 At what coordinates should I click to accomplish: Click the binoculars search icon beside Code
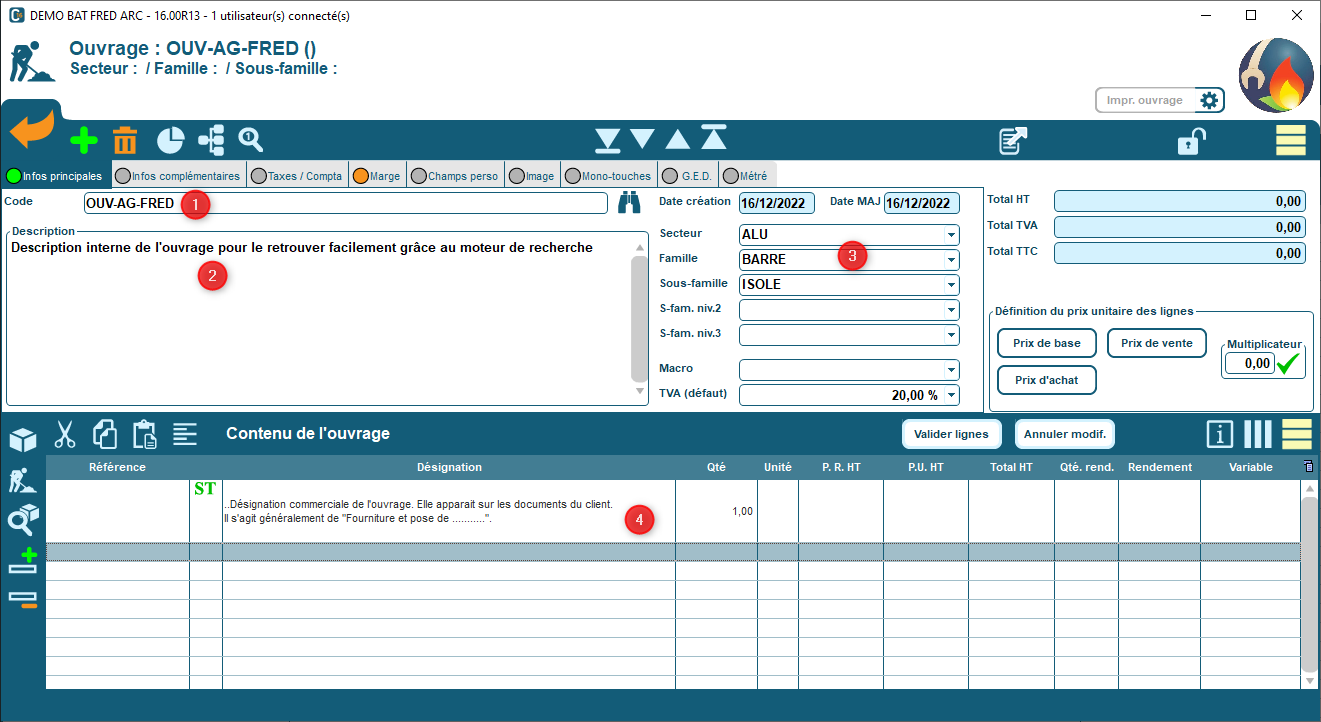(x=628, y=203)
